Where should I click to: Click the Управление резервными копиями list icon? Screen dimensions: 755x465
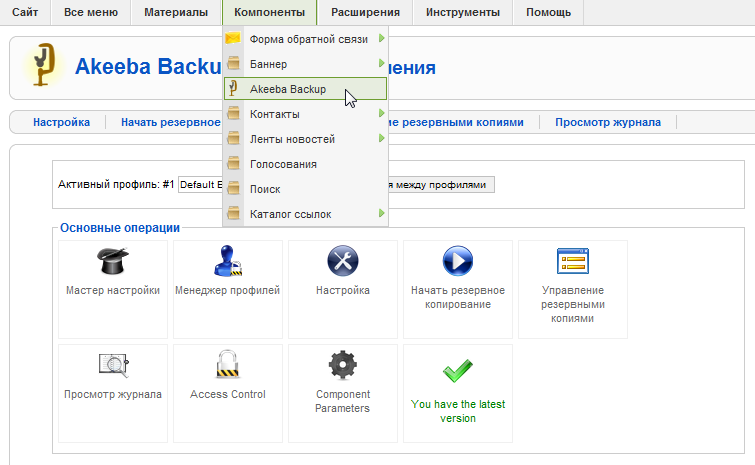[x=573, y=261]
